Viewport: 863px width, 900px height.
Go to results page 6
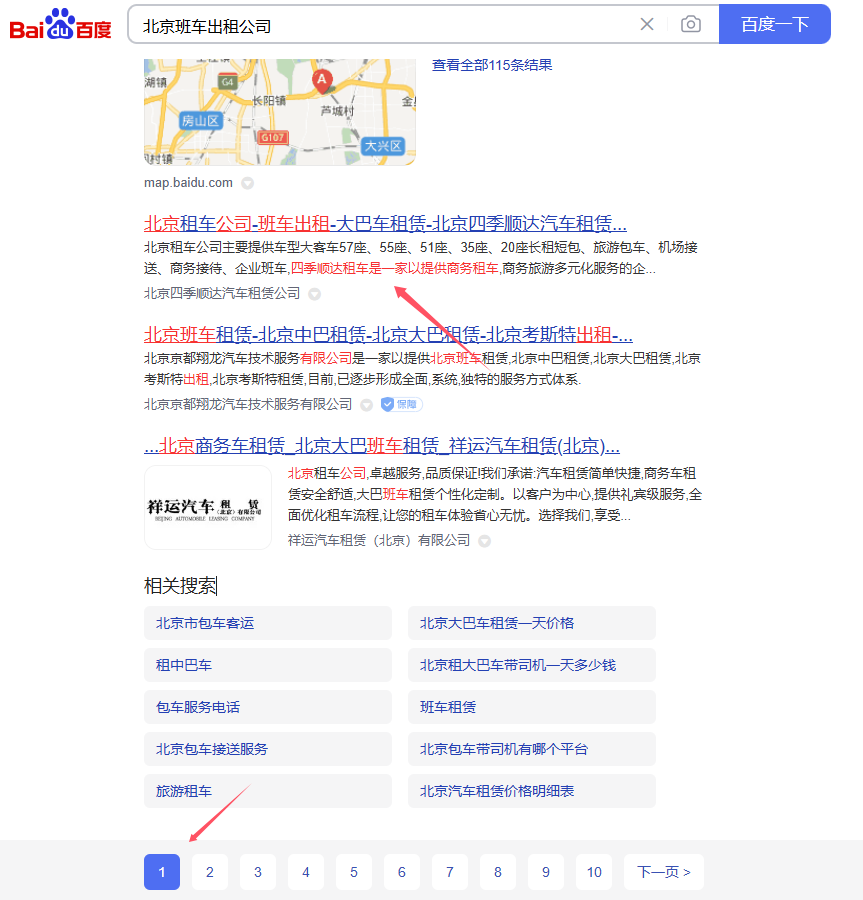[x=402, y=872]
